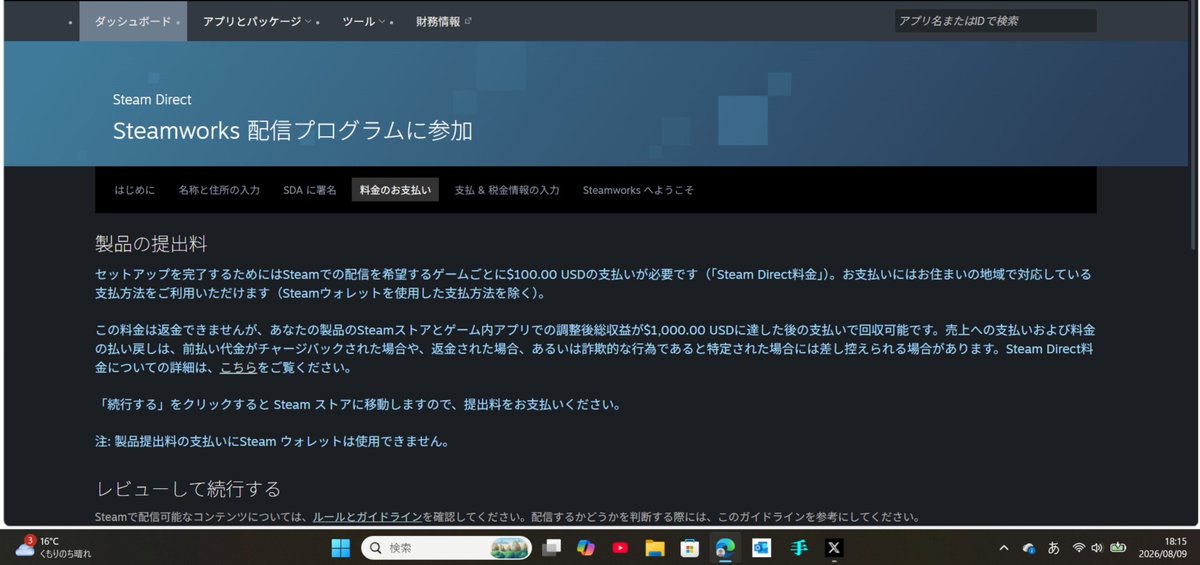1200x565 pixels.
Task: Launch Copilot from the taskbar
Action: point(586,548)
